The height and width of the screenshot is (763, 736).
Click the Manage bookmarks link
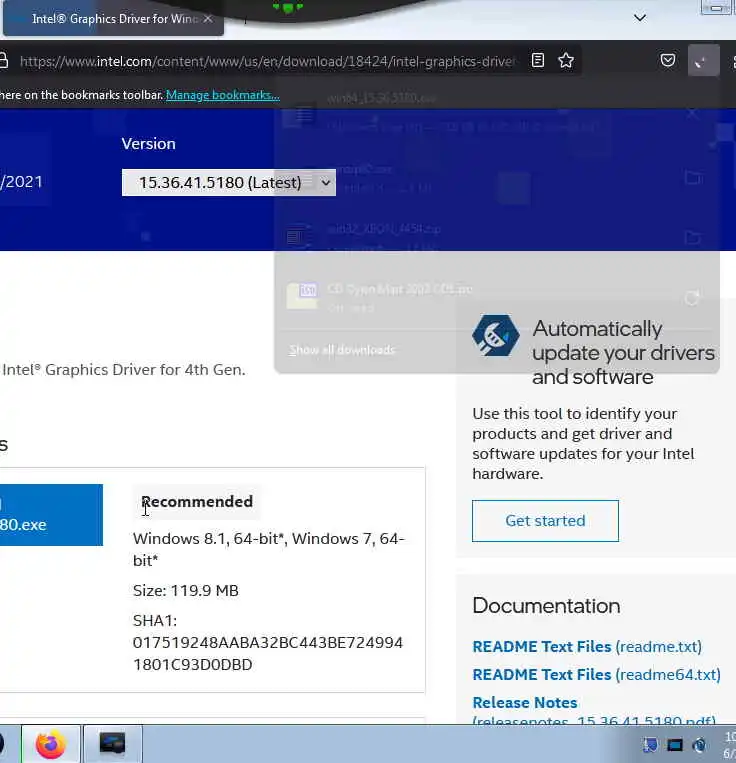[223, 95]
